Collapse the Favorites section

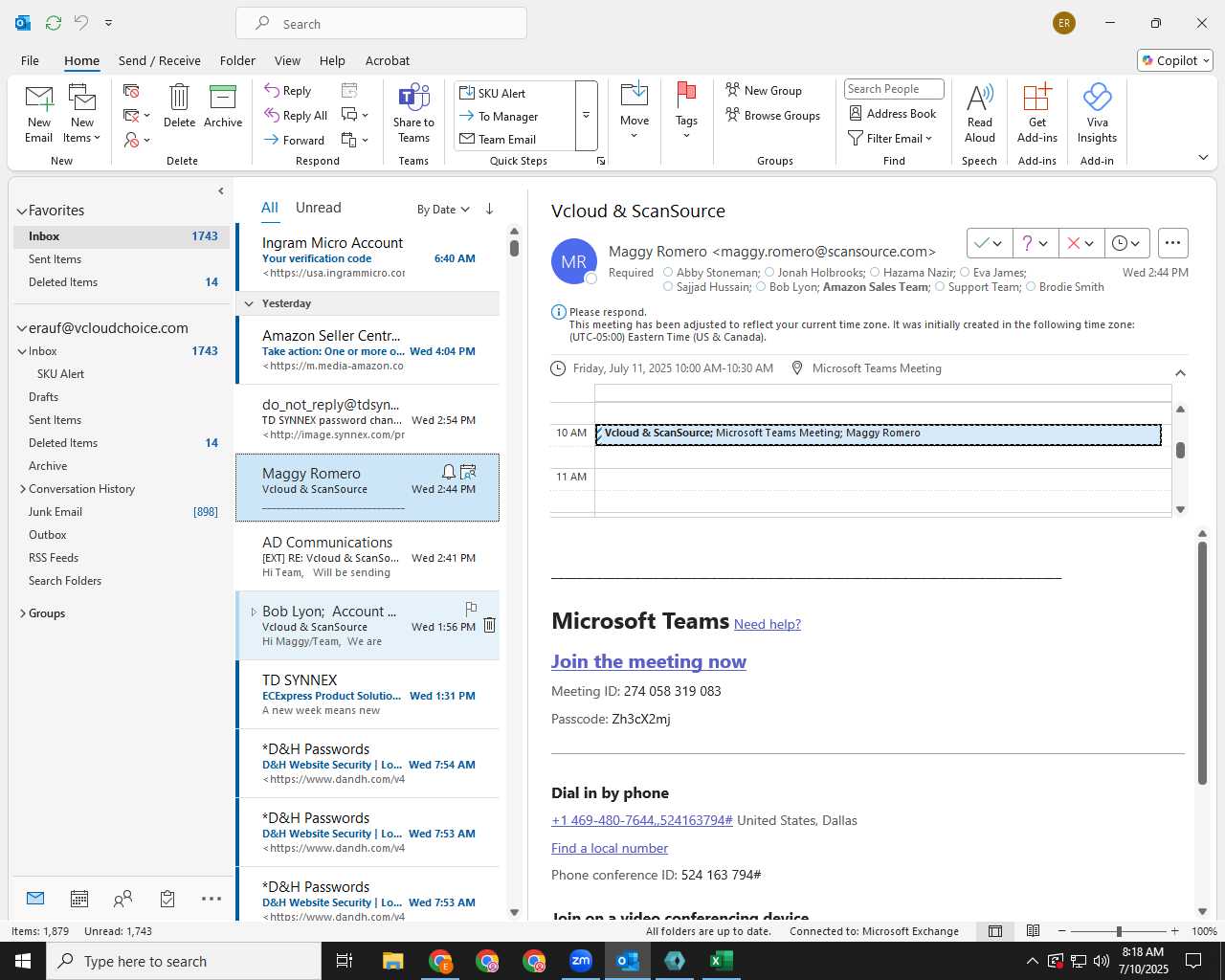pos(21,211)
